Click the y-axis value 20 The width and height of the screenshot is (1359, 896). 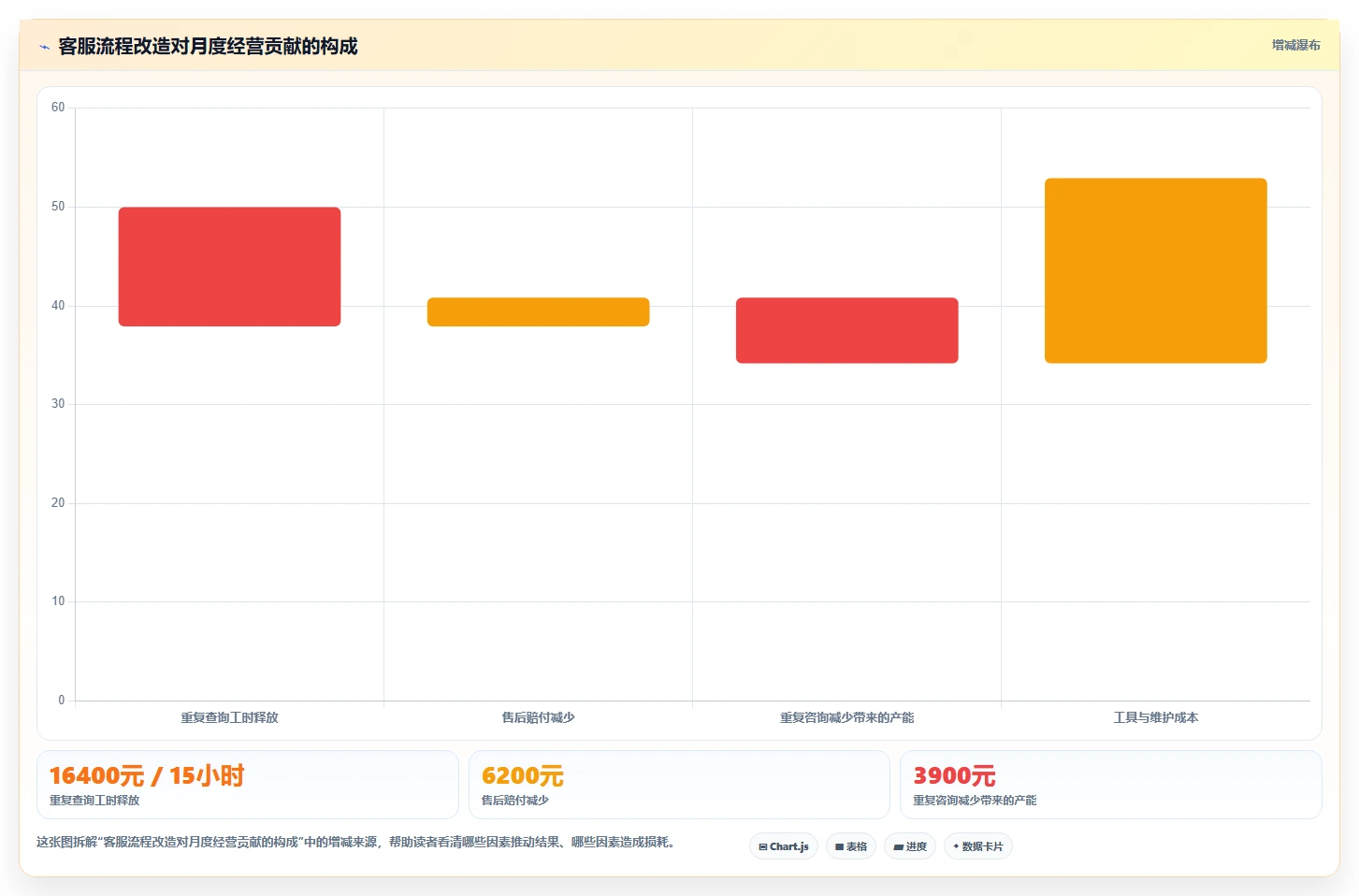pyautogui.click(x=58, y=503)
